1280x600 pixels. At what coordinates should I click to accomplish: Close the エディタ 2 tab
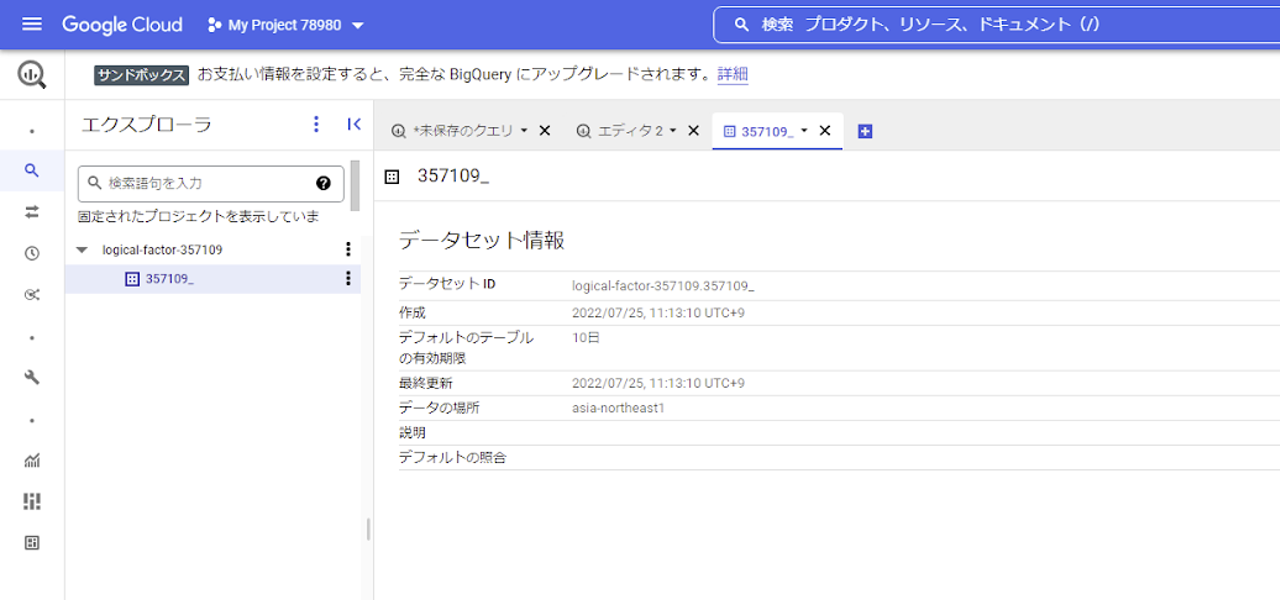point(693,131)
